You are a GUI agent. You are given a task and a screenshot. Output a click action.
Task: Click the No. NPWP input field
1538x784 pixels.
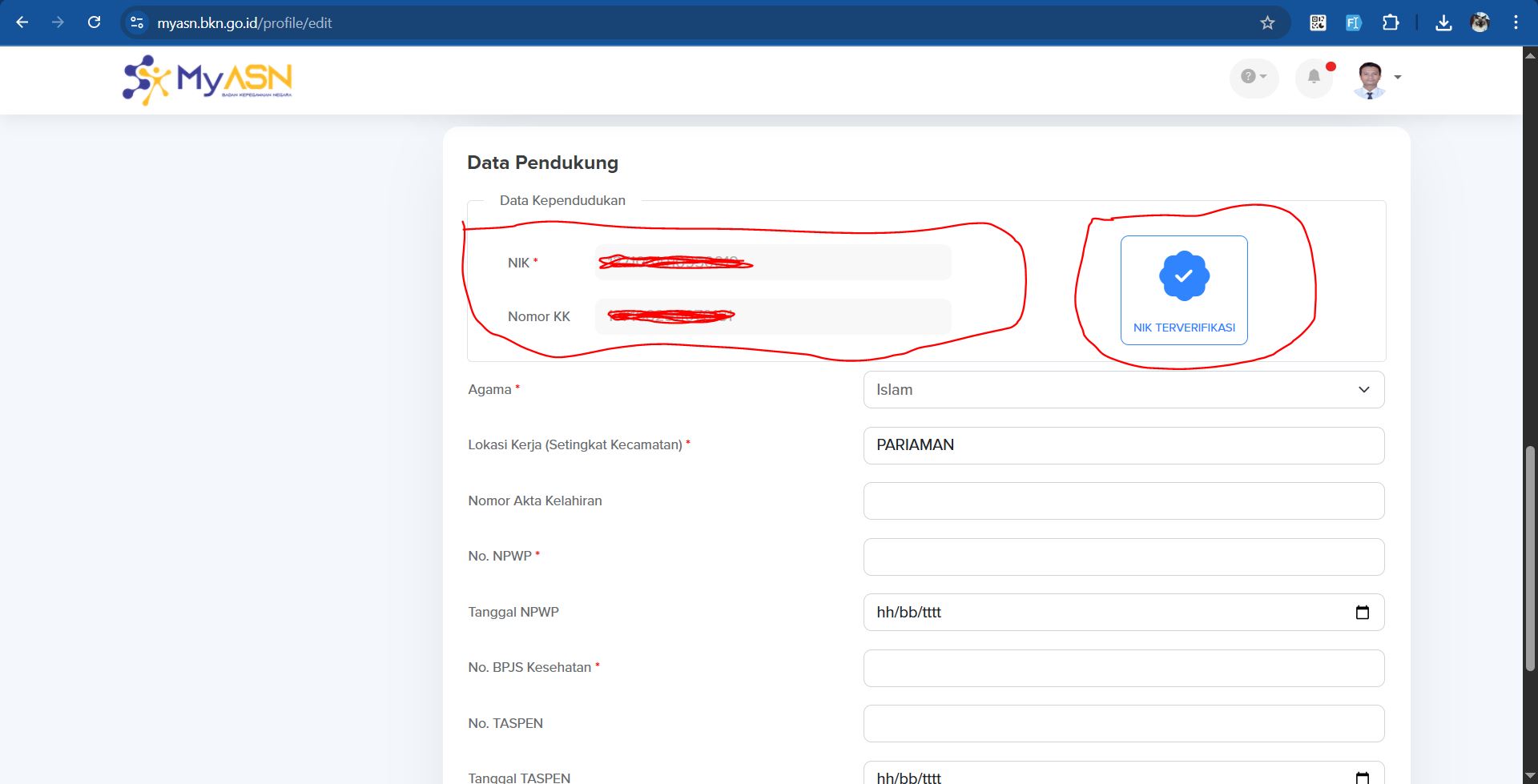[x=1123, y=557]
